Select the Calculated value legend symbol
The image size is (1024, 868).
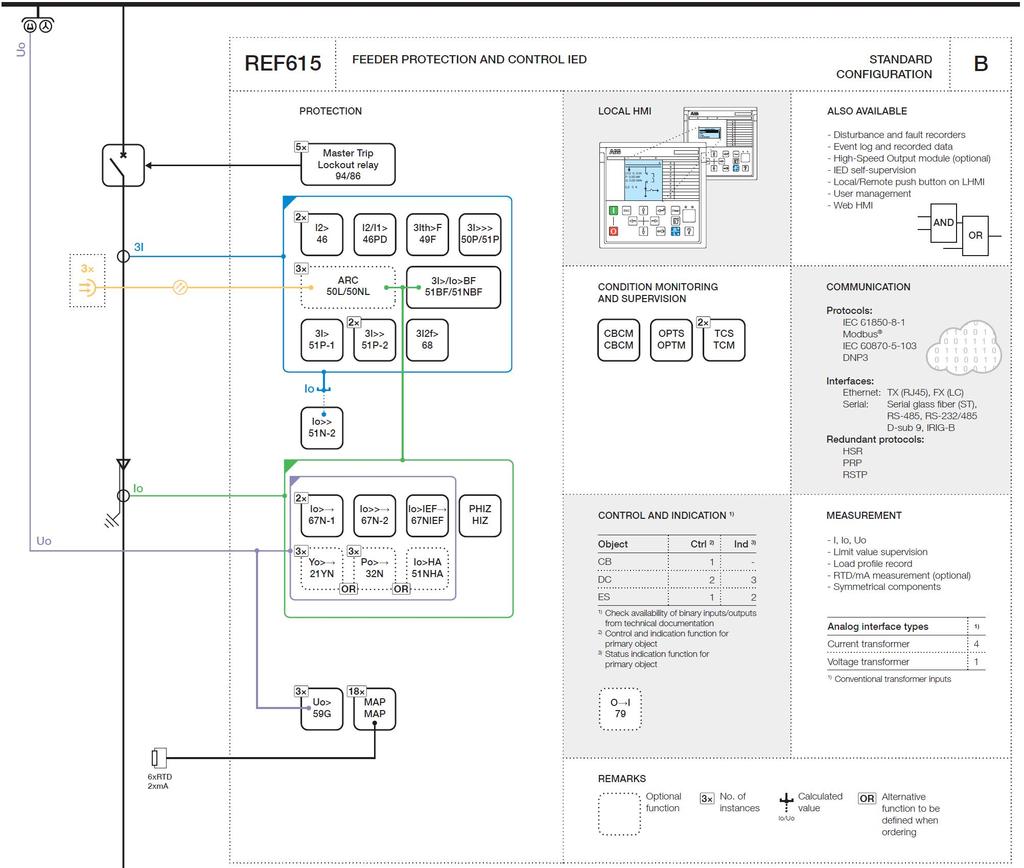(786, 803)
